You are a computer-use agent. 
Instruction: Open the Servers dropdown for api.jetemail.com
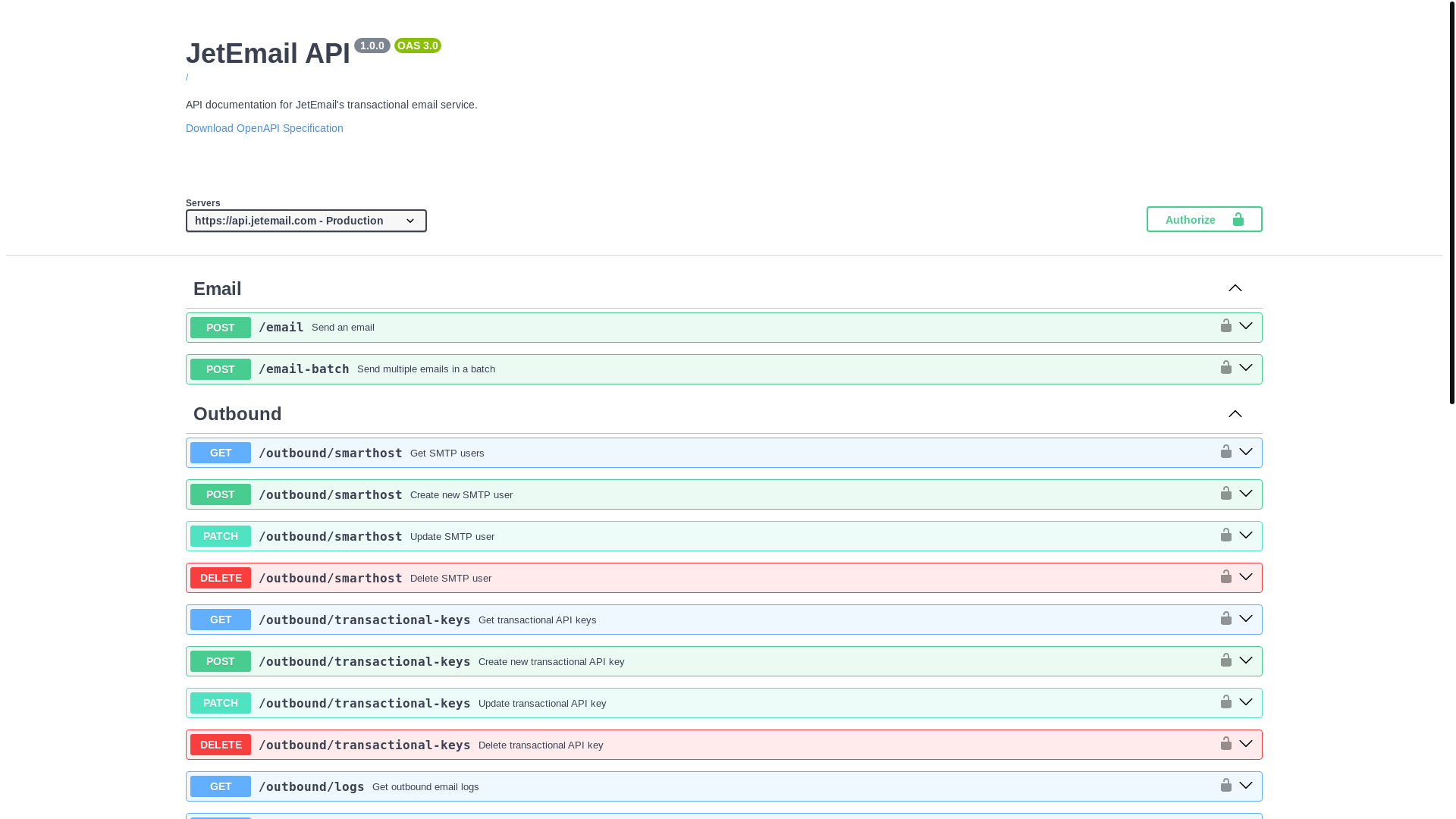306,221
